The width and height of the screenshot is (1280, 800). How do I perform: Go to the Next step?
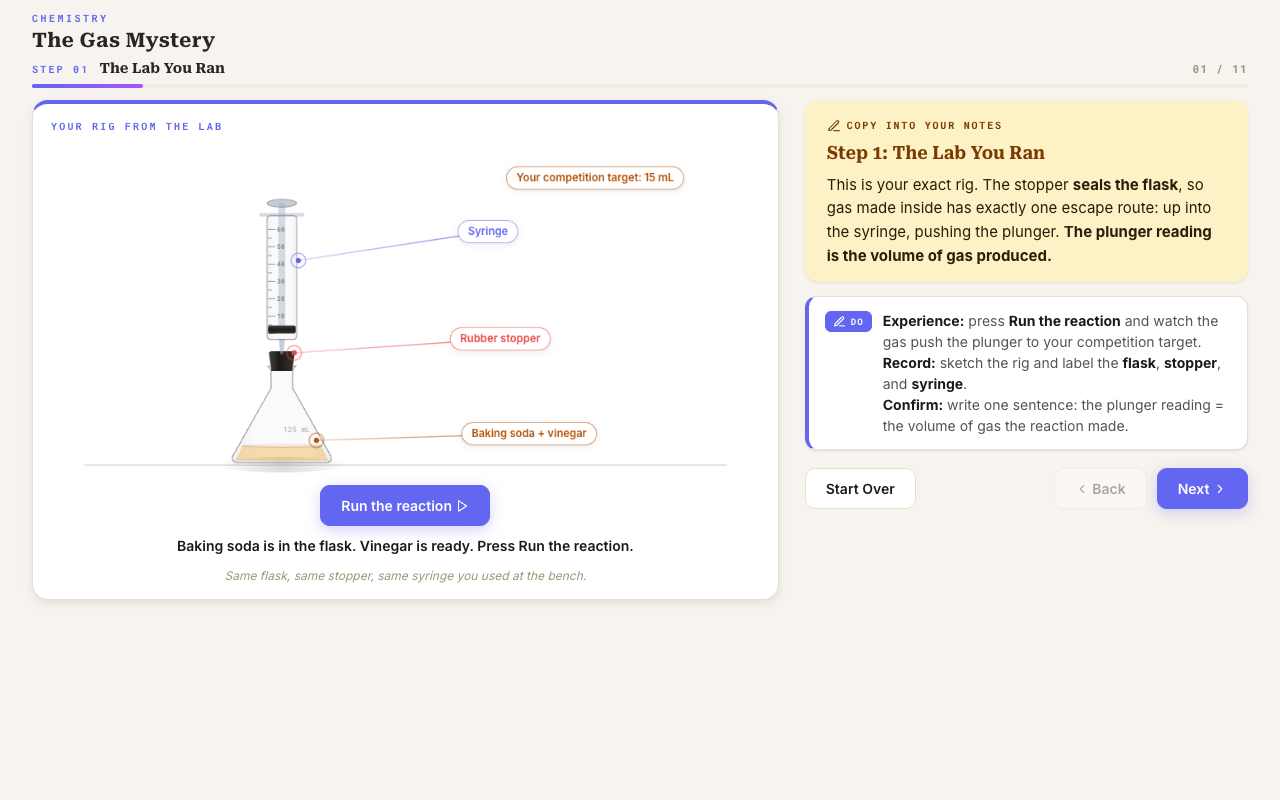point(1202,489)
